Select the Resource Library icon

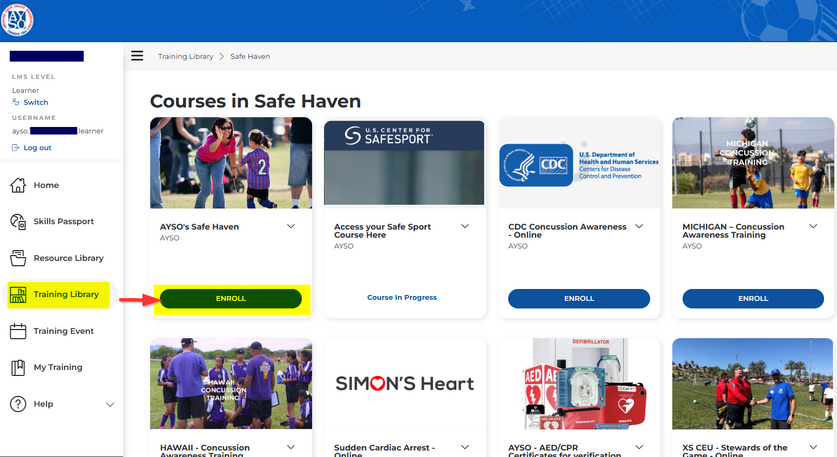18,258
